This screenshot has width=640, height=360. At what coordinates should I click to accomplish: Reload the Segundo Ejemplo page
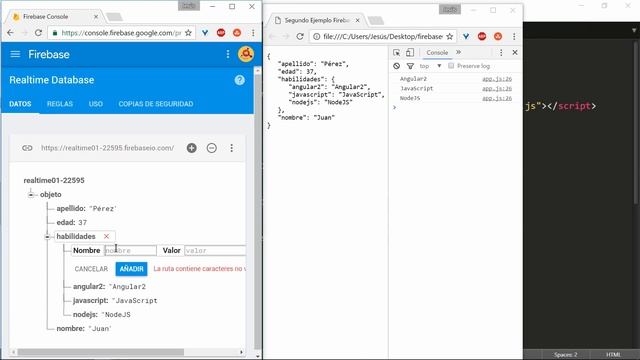tap(300, 36)
